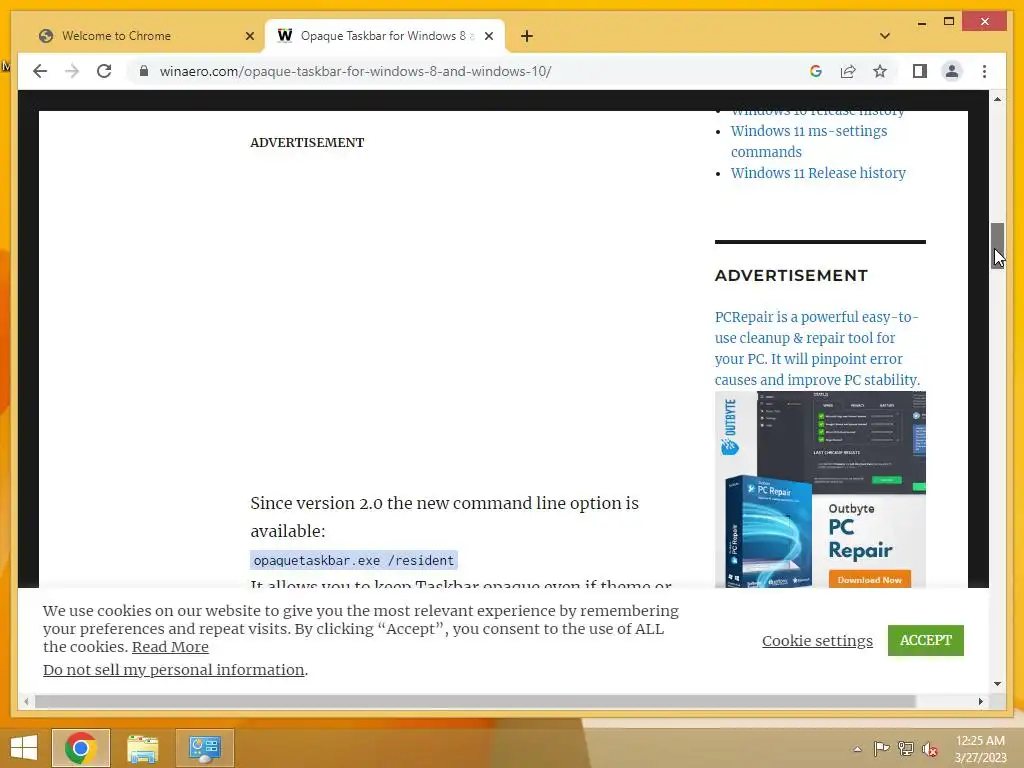Click the scroll right arrow
This screenshot has height=768, width=1024.
tap(980, 701)
